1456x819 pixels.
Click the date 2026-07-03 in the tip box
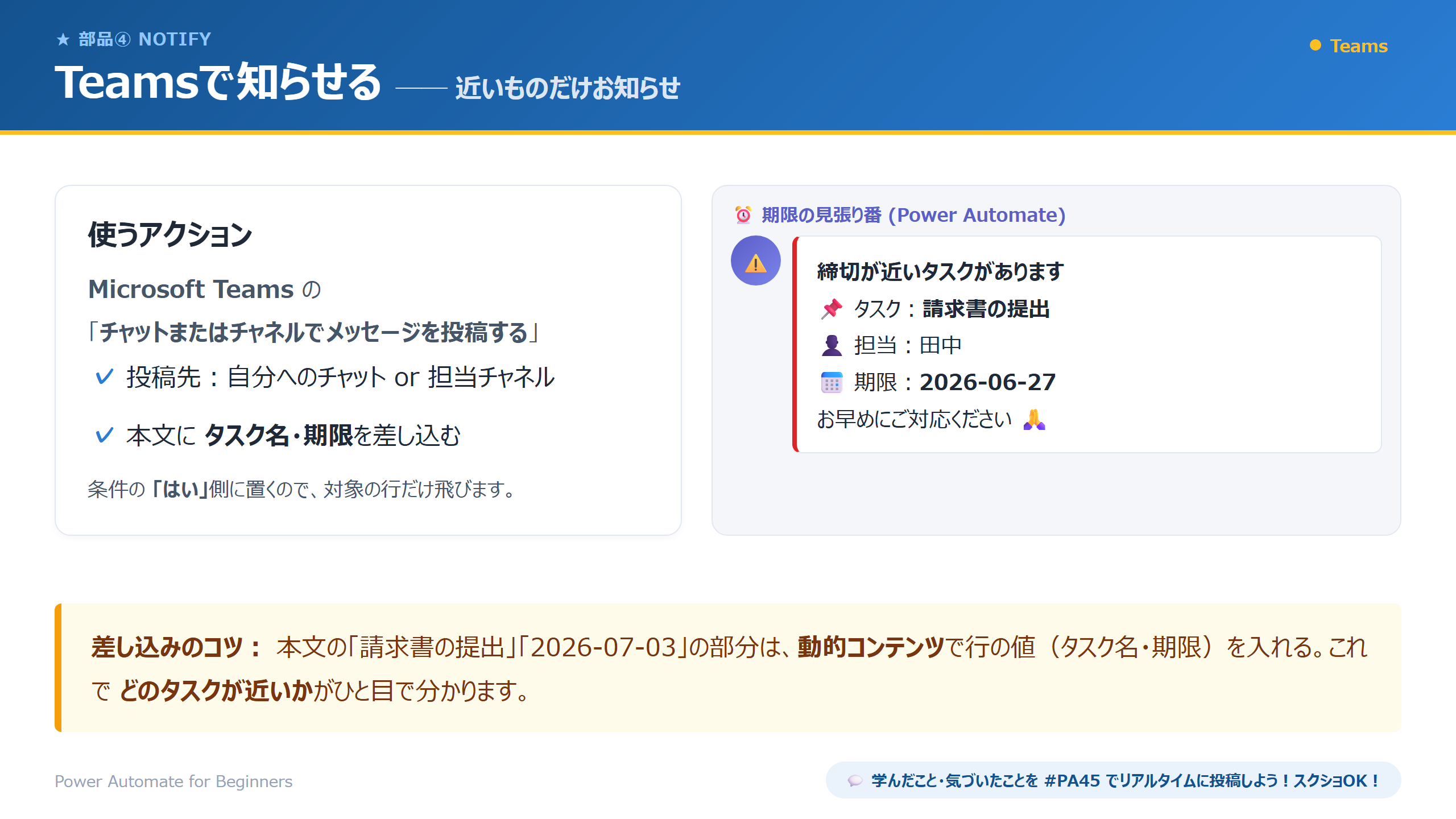pos(603,647)
